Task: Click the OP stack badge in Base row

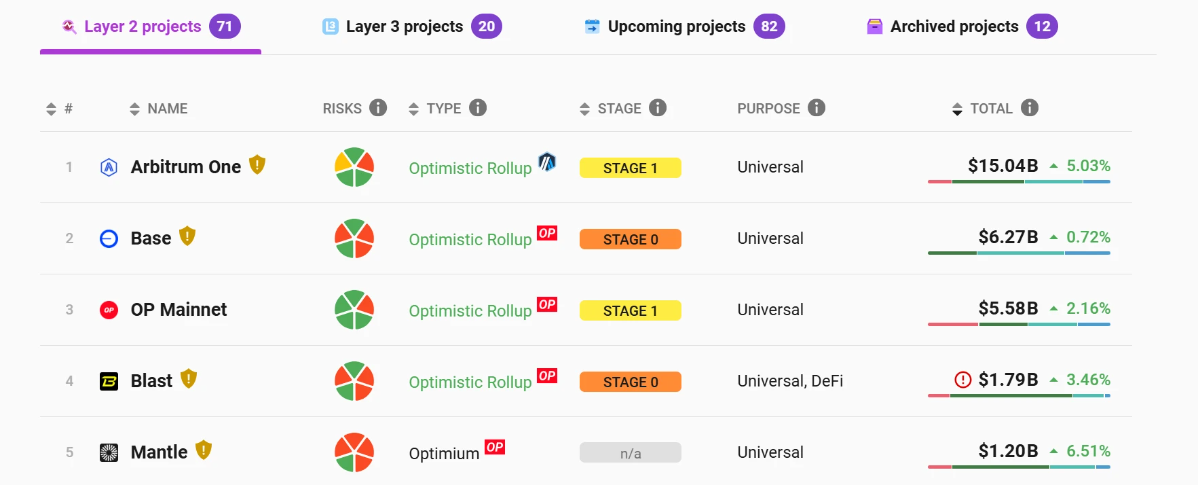Action: tap(547, 233)
